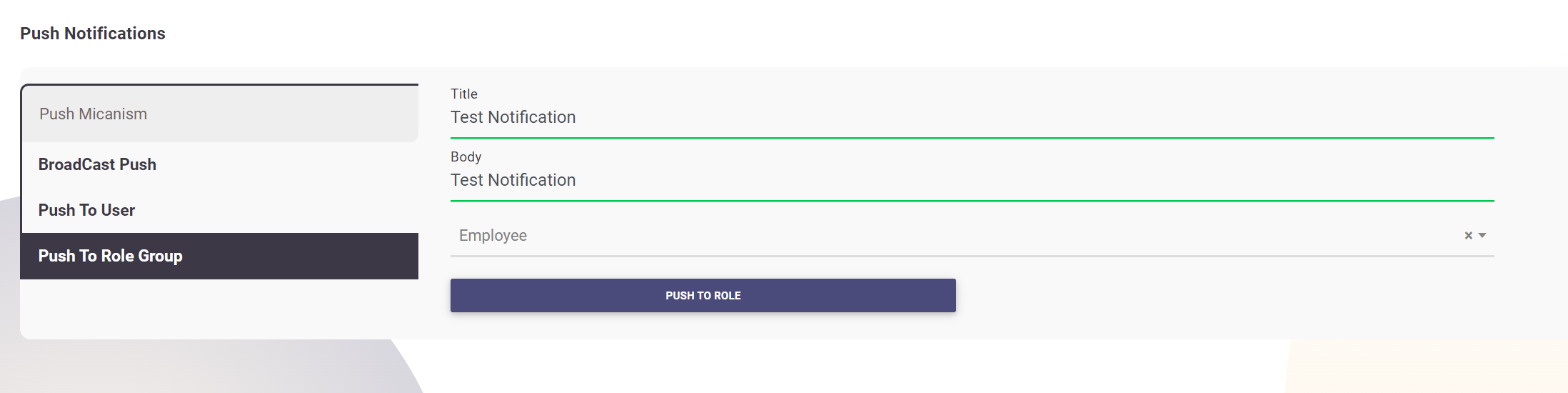Open the Employee role select box

(x=928, y=236)
